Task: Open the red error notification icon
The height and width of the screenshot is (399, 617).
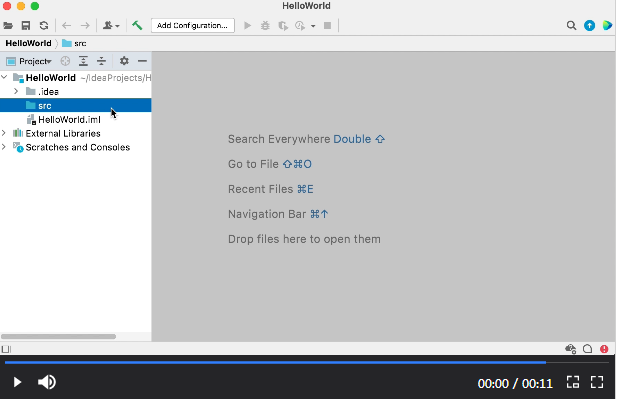Action: pyautogui.click(x=604, y=349)
